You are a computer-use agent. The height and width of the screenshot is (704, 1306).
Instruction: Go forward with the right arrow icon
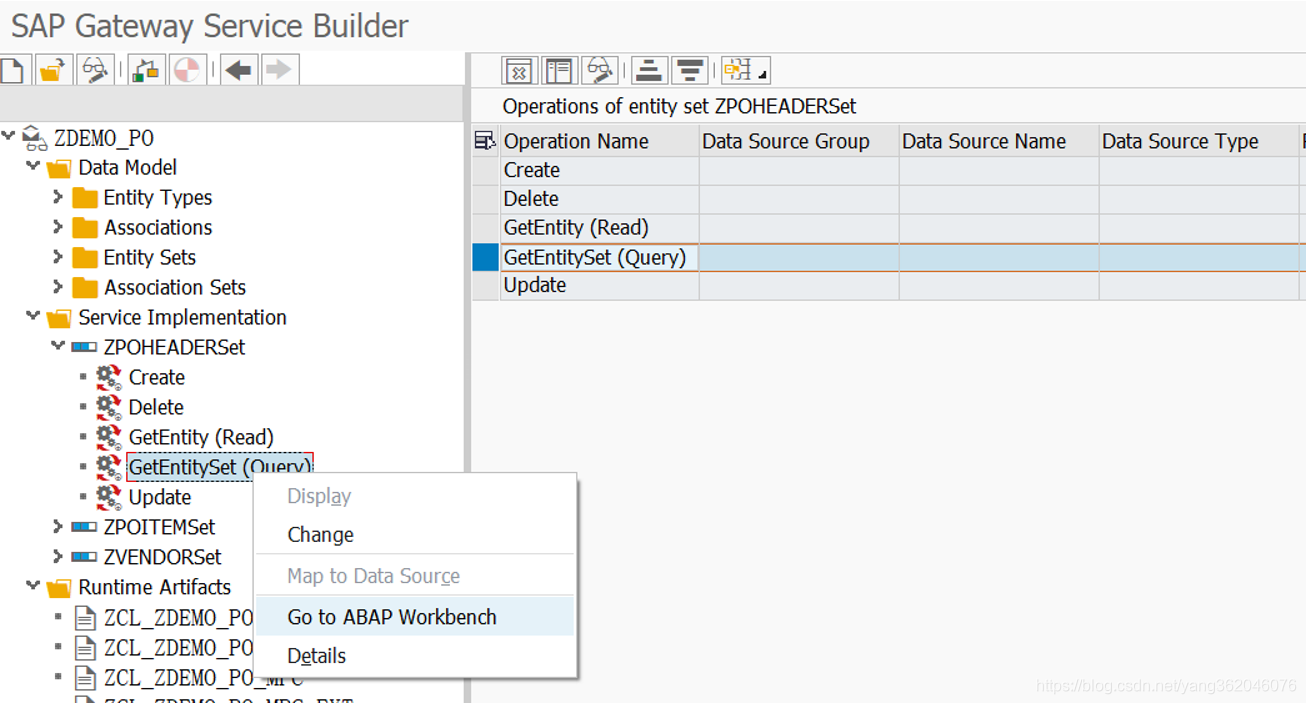point(280,70)
